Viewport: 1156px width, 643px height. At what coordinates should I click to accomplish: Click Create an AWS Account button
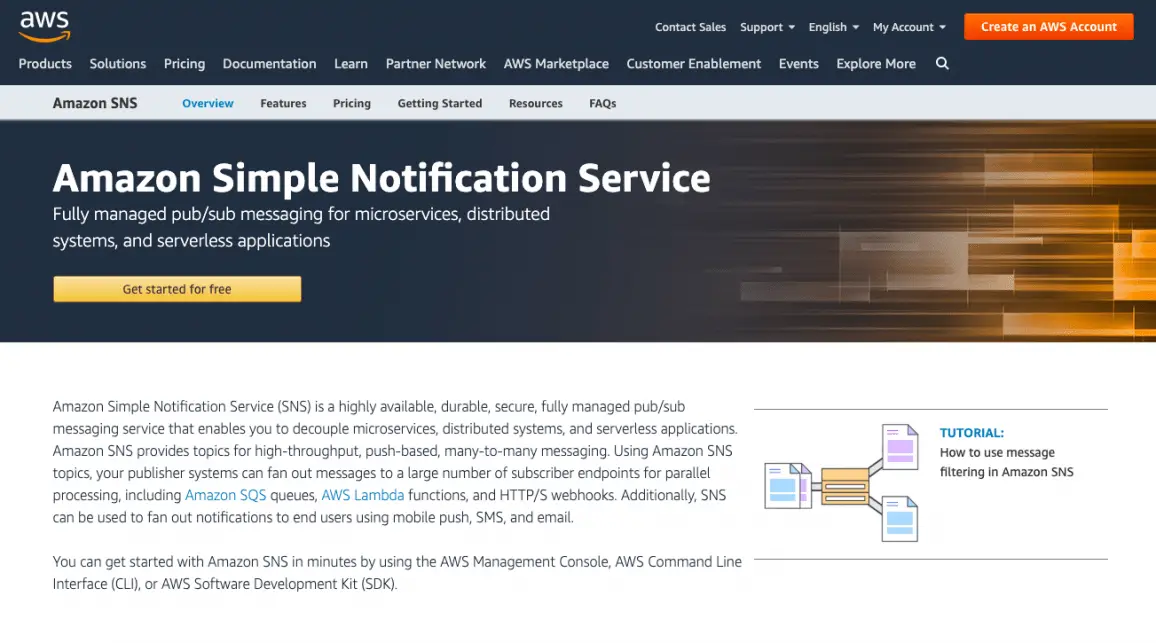pyautogui.click(x=1048, y=27)
